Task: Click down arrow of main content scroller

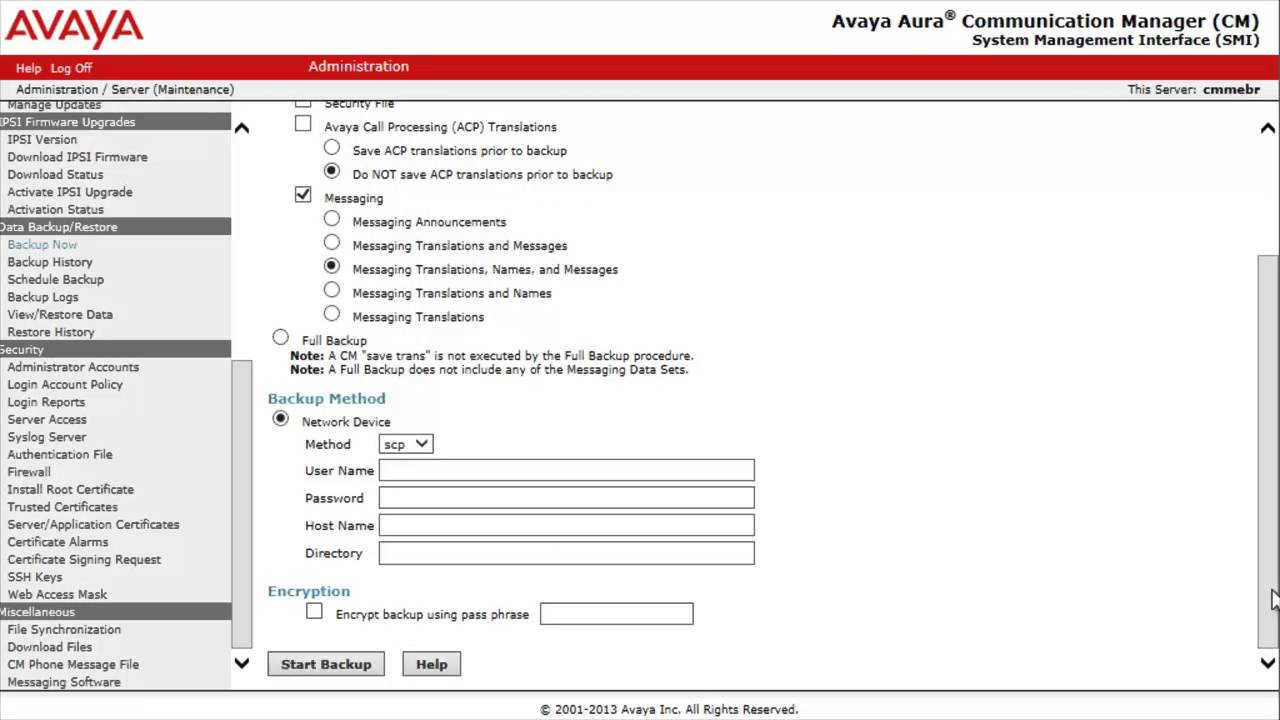Action: click(1268, 663)
